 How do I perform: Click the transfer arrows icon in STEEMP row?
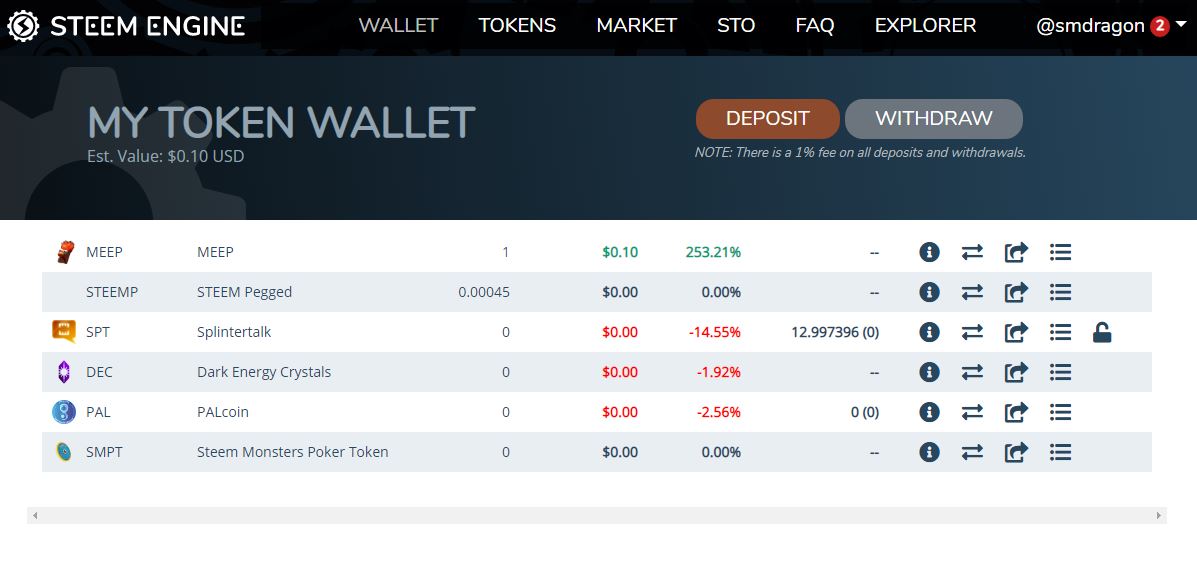point(972,291)
